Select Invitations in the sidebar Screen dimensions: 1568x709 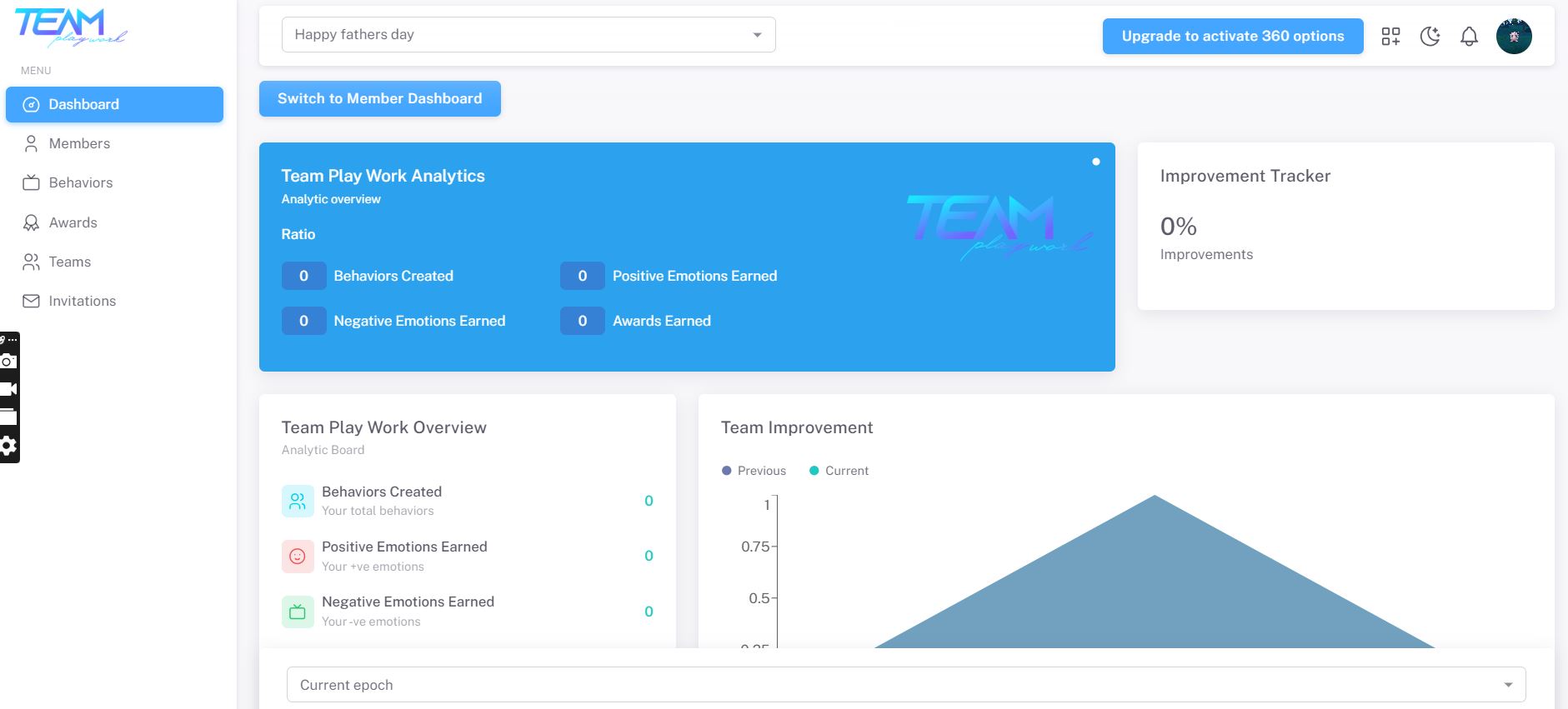[x=82, y=301]
